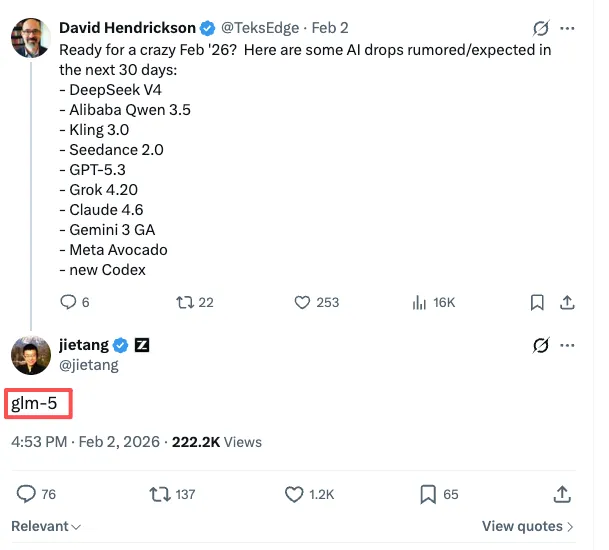Open Grok icon on jietang's post

tap(541, 345)
